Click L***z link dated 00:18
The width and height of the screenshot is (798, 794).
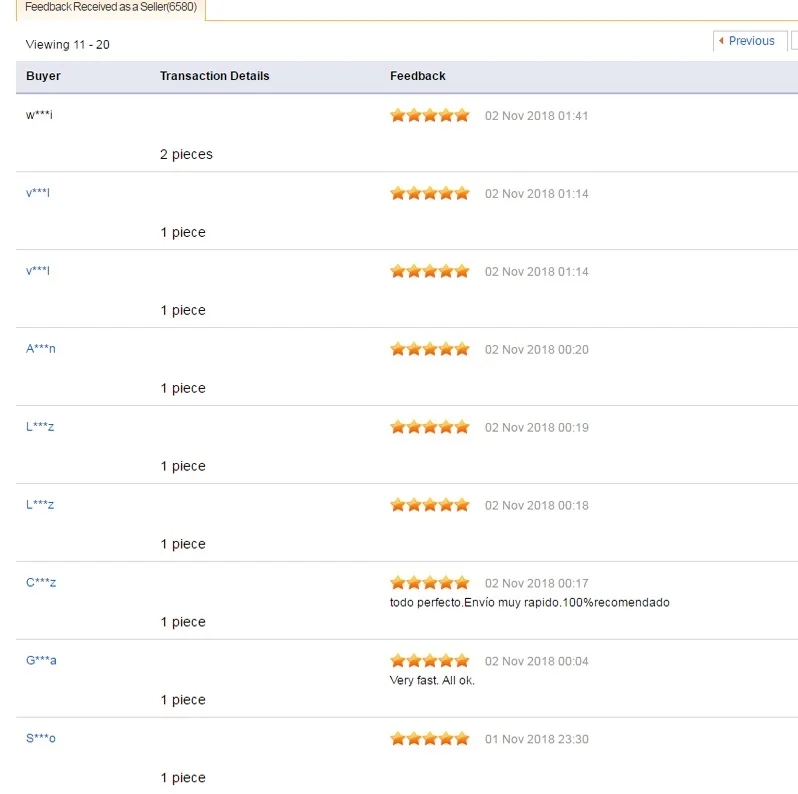point(40,504)
